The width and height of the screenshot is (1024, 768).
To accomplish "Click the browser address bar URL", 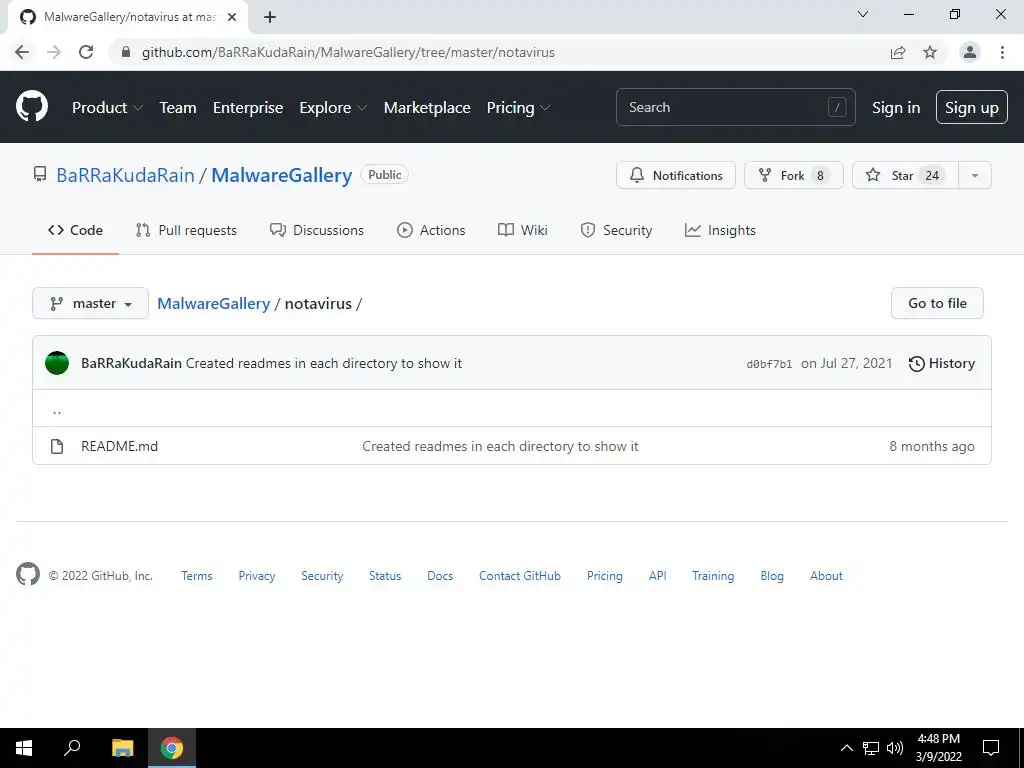I will coord(348,52).
